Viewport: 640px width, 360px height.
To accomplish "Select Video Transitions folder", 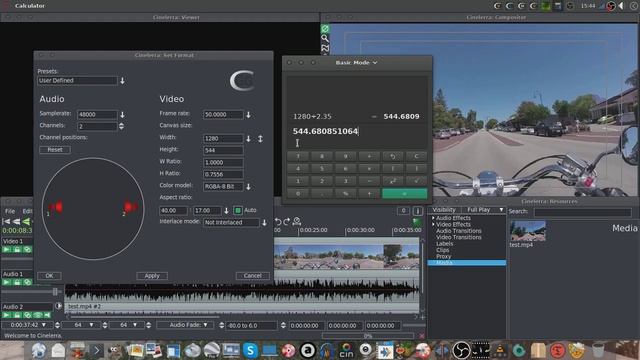I will coord(459,238).
